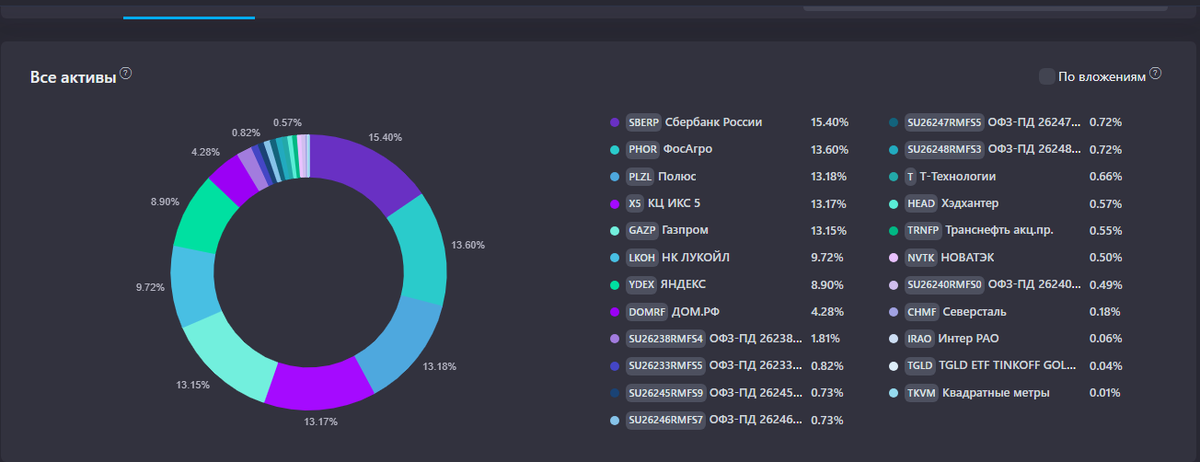The width and height of the screenshot is (1200, 462).
Task: Select the HEAD ticker badge
Action: coord(920,203)
